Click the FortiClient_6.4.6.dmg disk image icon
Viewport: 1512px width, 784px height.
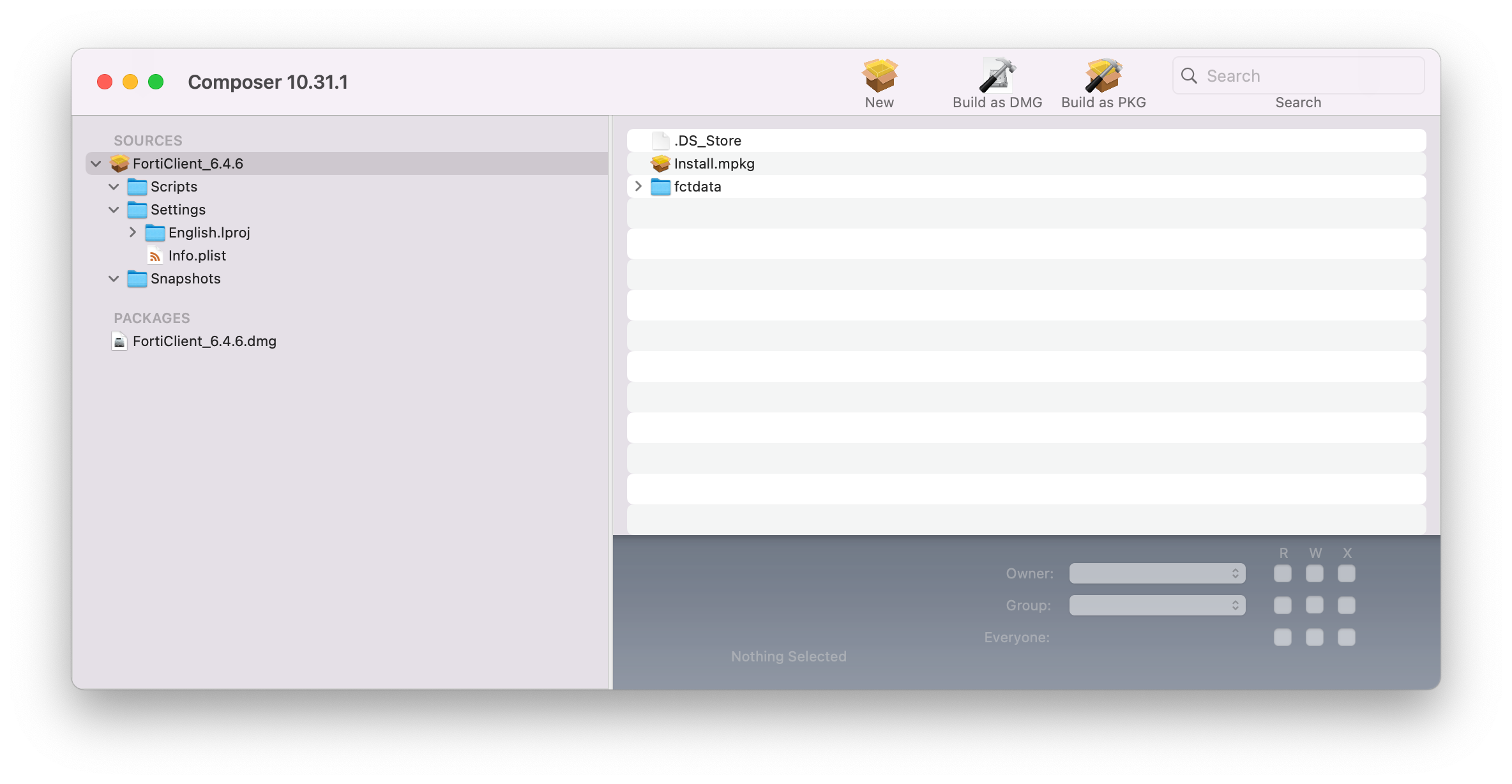[x=119, y=341]
